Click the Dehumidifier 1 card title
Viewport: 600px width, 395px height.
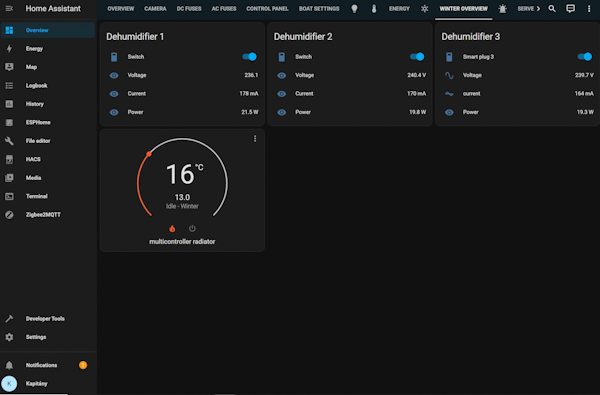click(135, 36)
